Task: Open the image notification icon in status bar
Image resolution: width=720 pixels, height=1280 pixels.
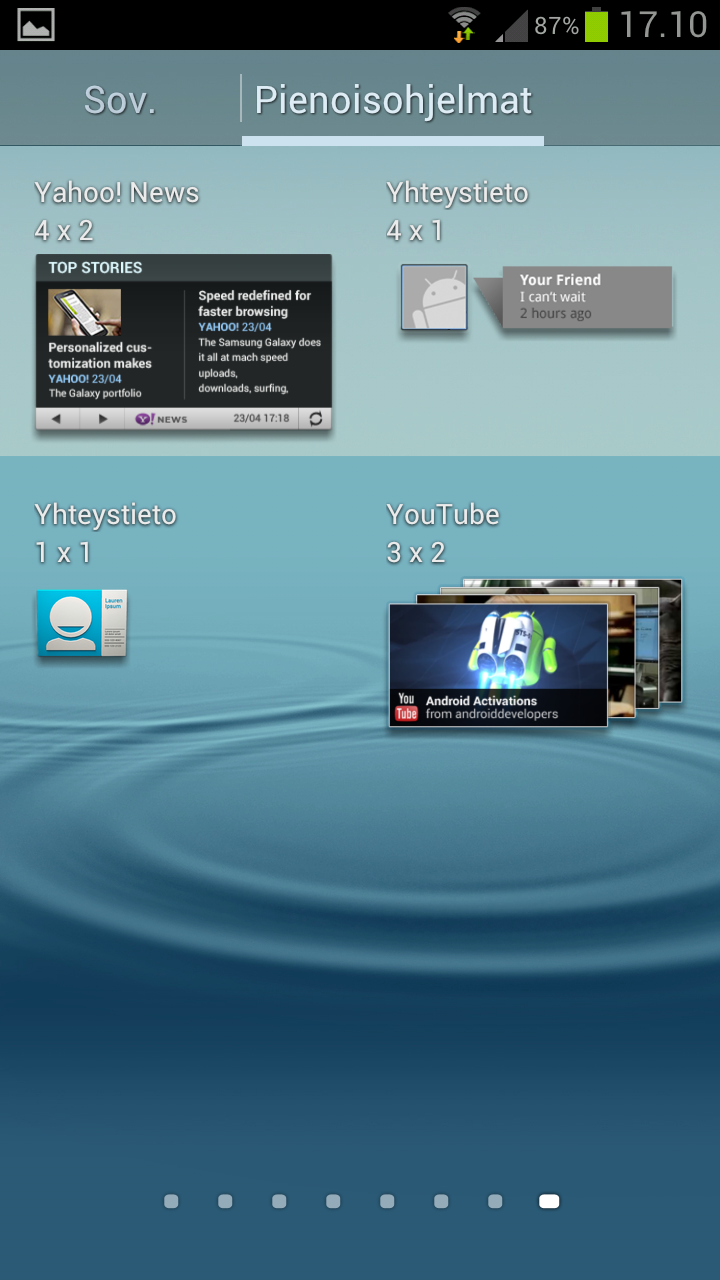Action: click(x=36, y=25)
